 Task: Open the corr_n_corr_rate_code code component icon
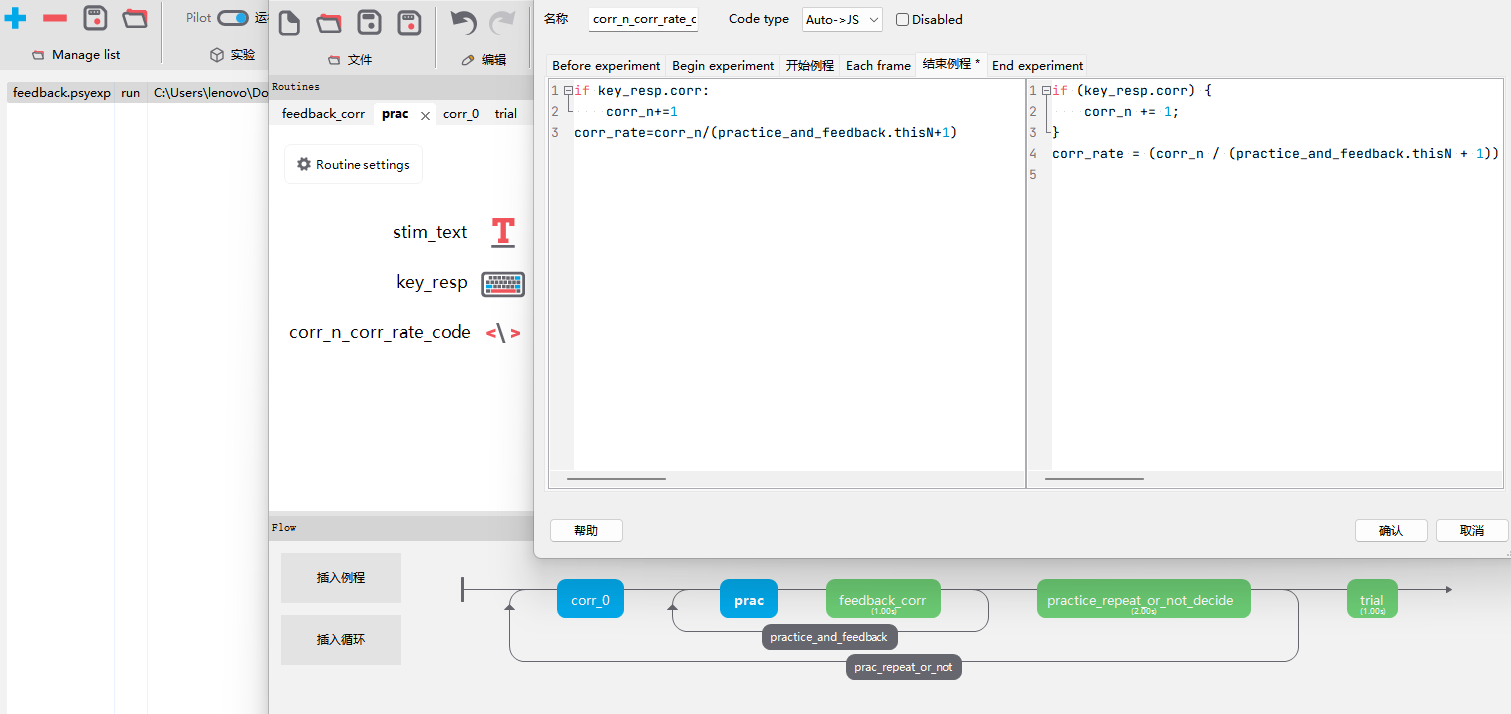(x=502, y=333)
